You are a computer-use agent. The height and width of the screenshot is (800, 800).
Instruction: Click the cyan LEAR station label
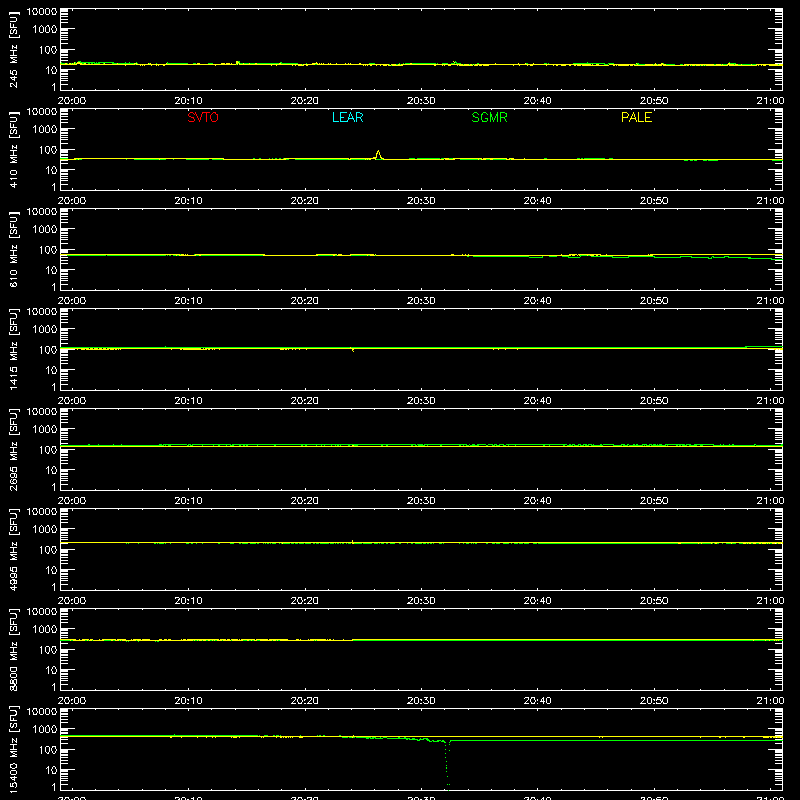point(347,117)
